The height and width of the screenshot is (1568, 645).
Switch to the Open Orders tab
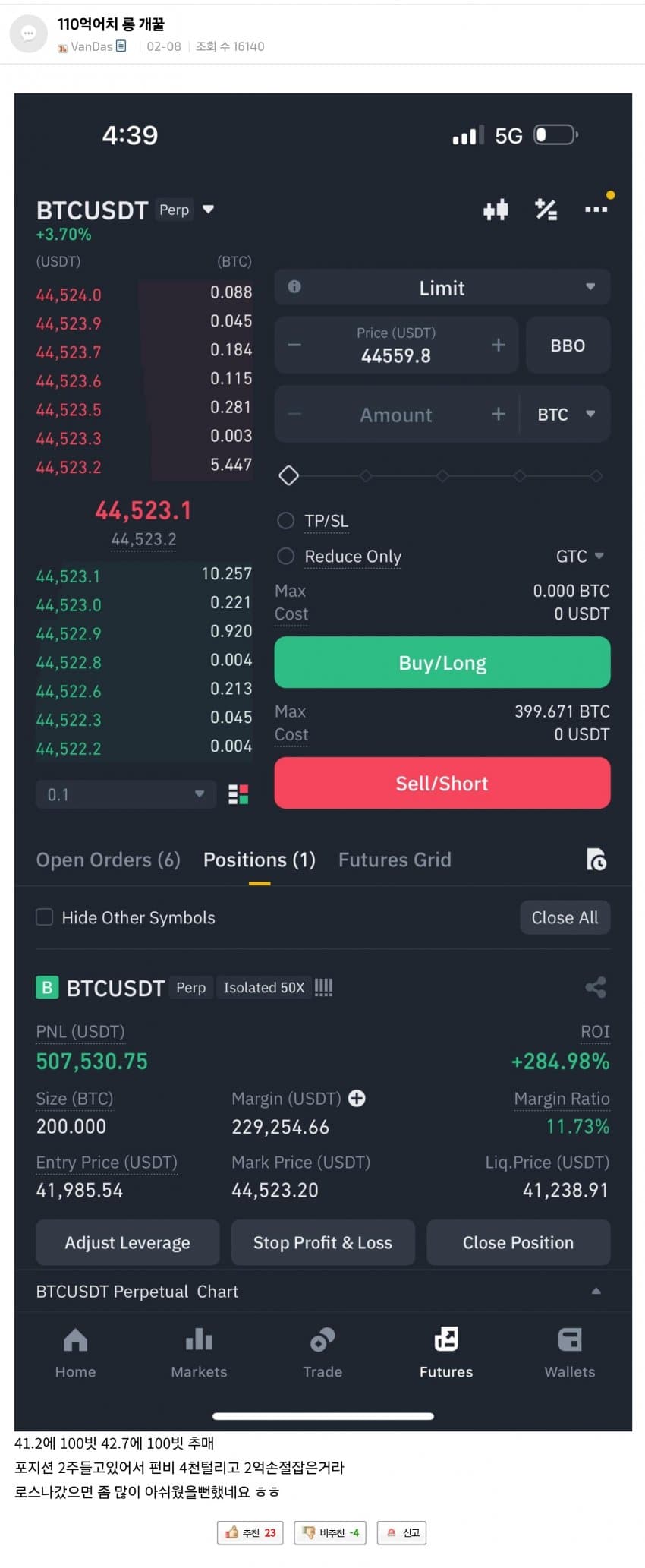109,860
